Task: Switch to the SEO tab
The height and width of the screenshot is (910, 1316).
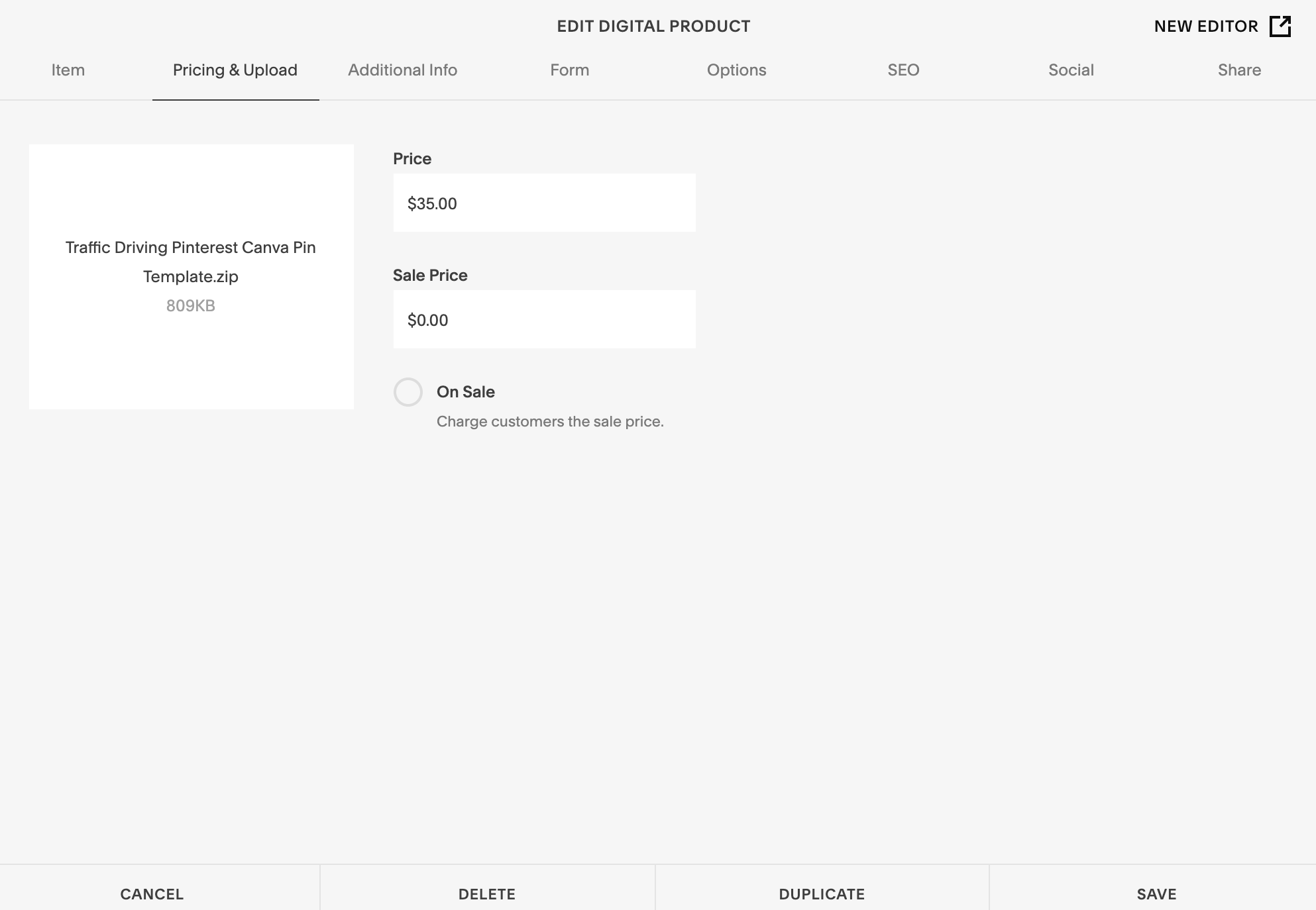Action: tap(904, 70)
